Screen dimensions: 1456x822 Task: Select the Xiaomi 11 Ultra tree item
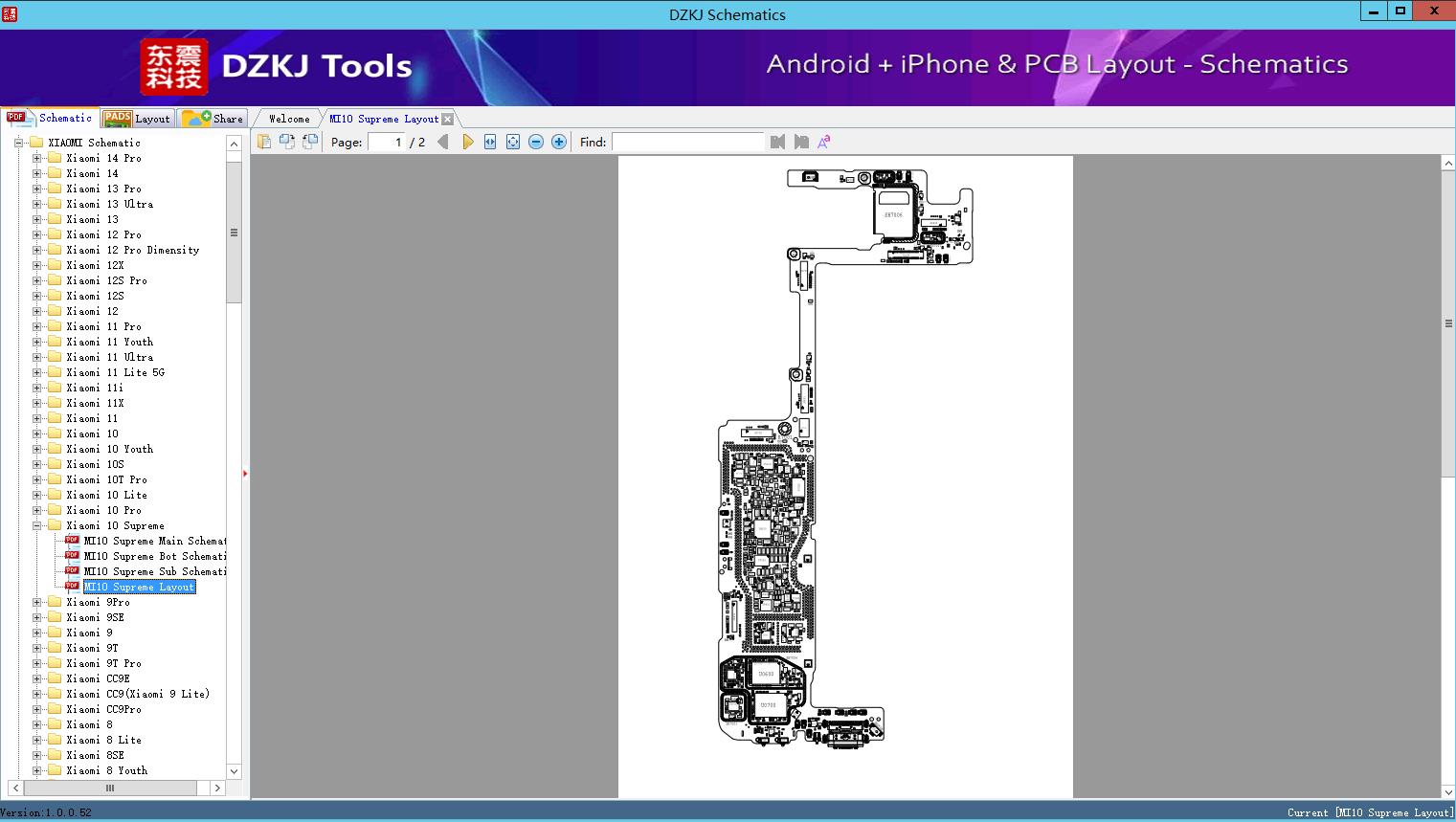point(109,357)
